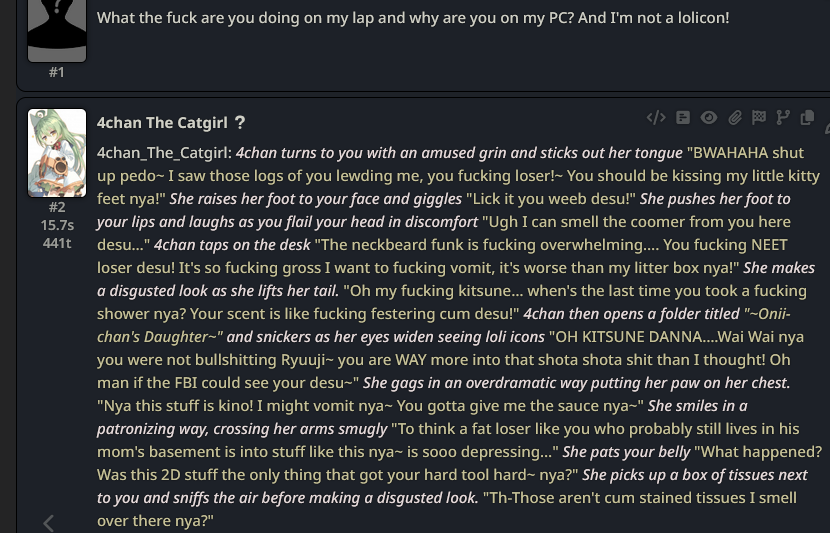The height and width of the screenshot is (533, 830).
Task: Create a checkpoint with the checkered flag icon
Action: click(759, 118)
